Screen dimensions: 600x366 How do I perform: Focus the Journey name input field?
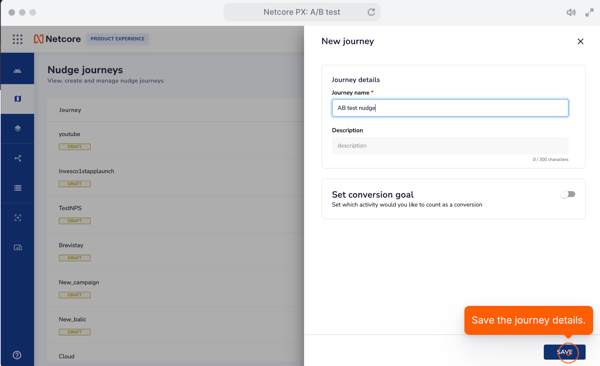click(450, 108)
